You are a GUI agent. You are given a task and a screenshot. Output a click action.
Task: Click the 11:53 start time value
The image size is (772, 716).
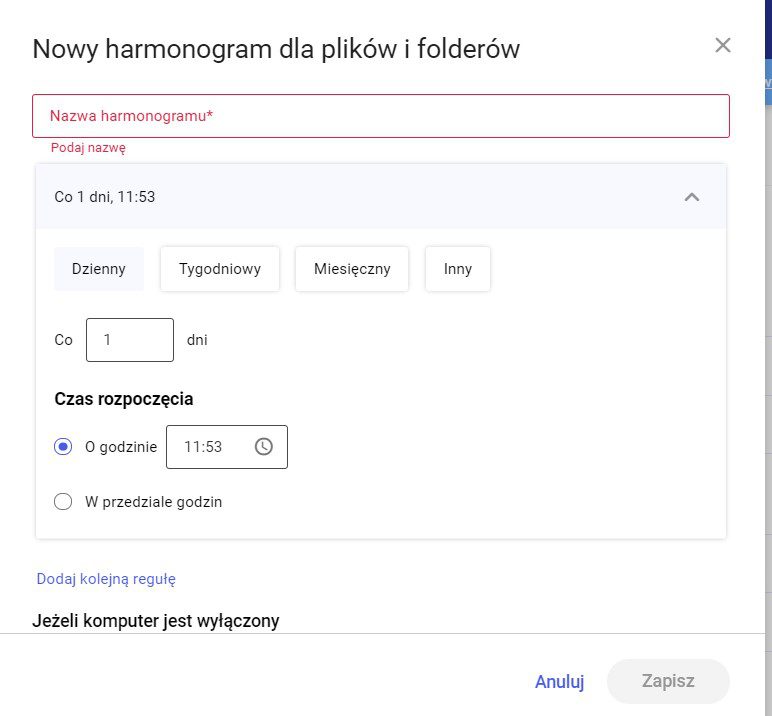coord(203,447)
